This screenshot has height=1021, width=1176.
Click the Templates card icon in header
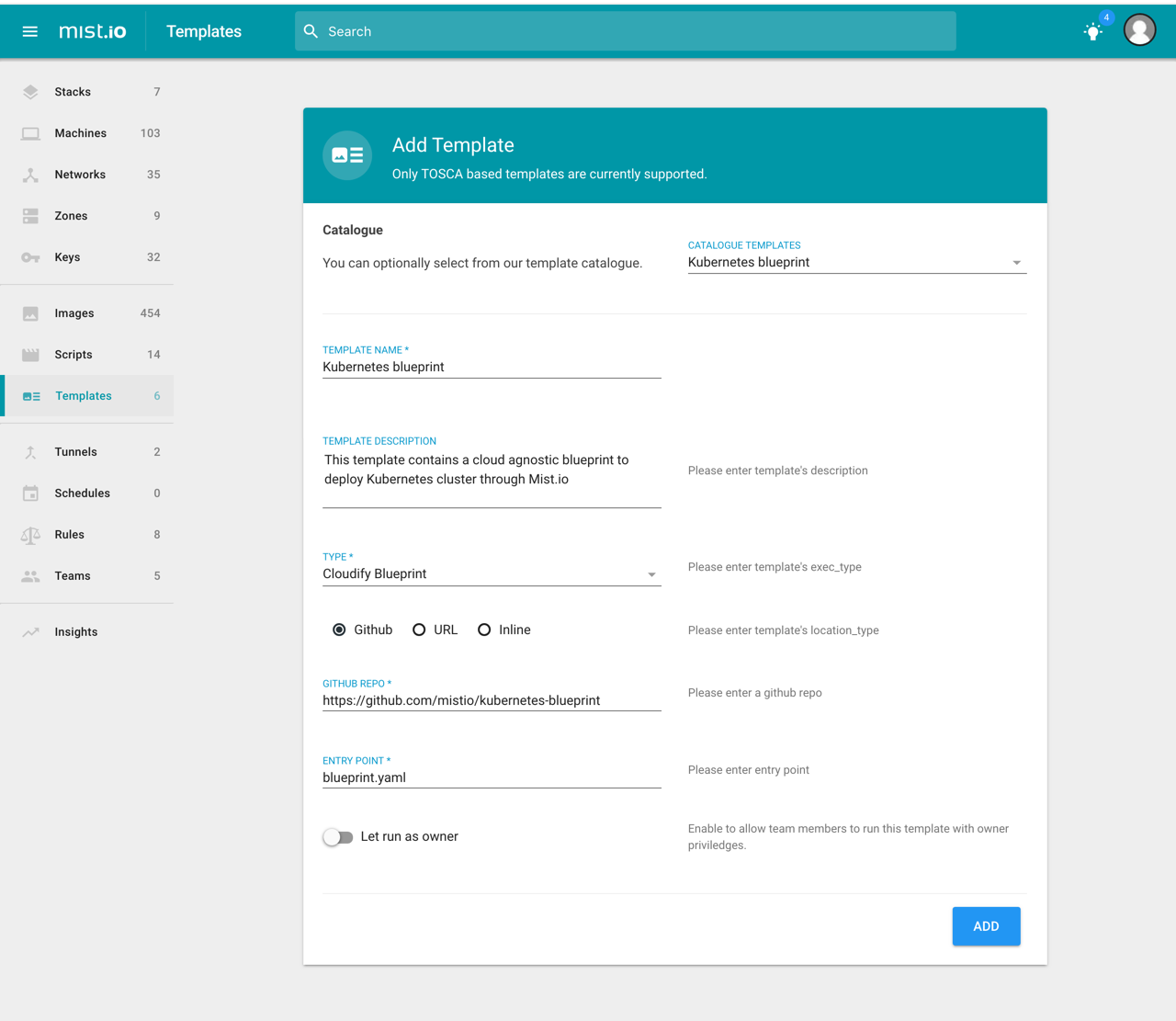click(x=347, y=154)
